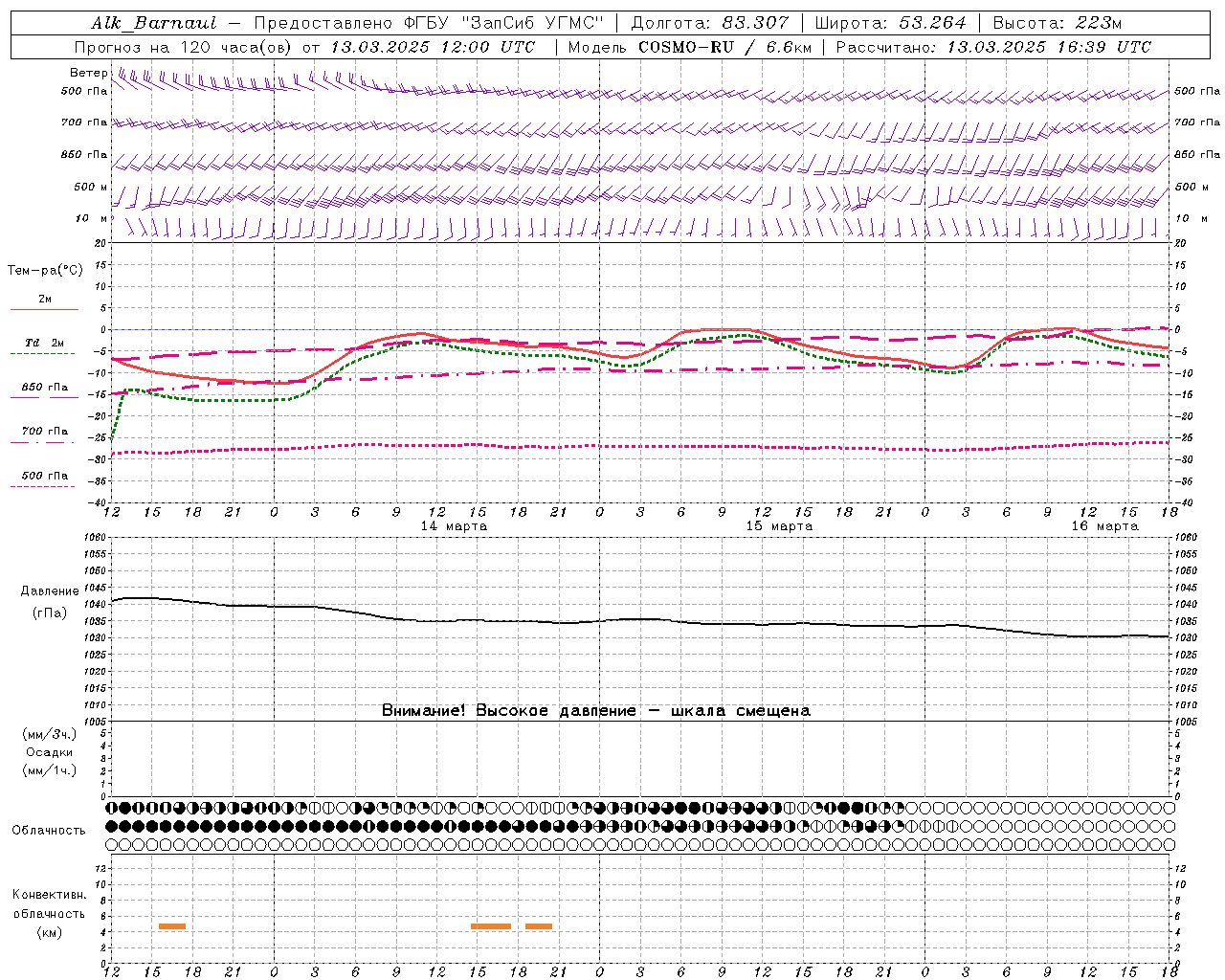Click the '(мм/1ч.)' precipitation unit label
Viewport: 1225px width, 980px height.
(50, 770)
